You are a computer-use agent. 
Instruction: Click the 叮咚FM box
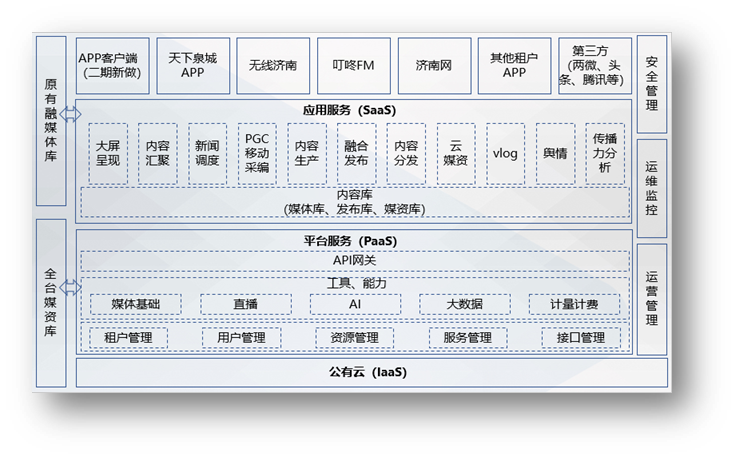(x=353, y=65)
